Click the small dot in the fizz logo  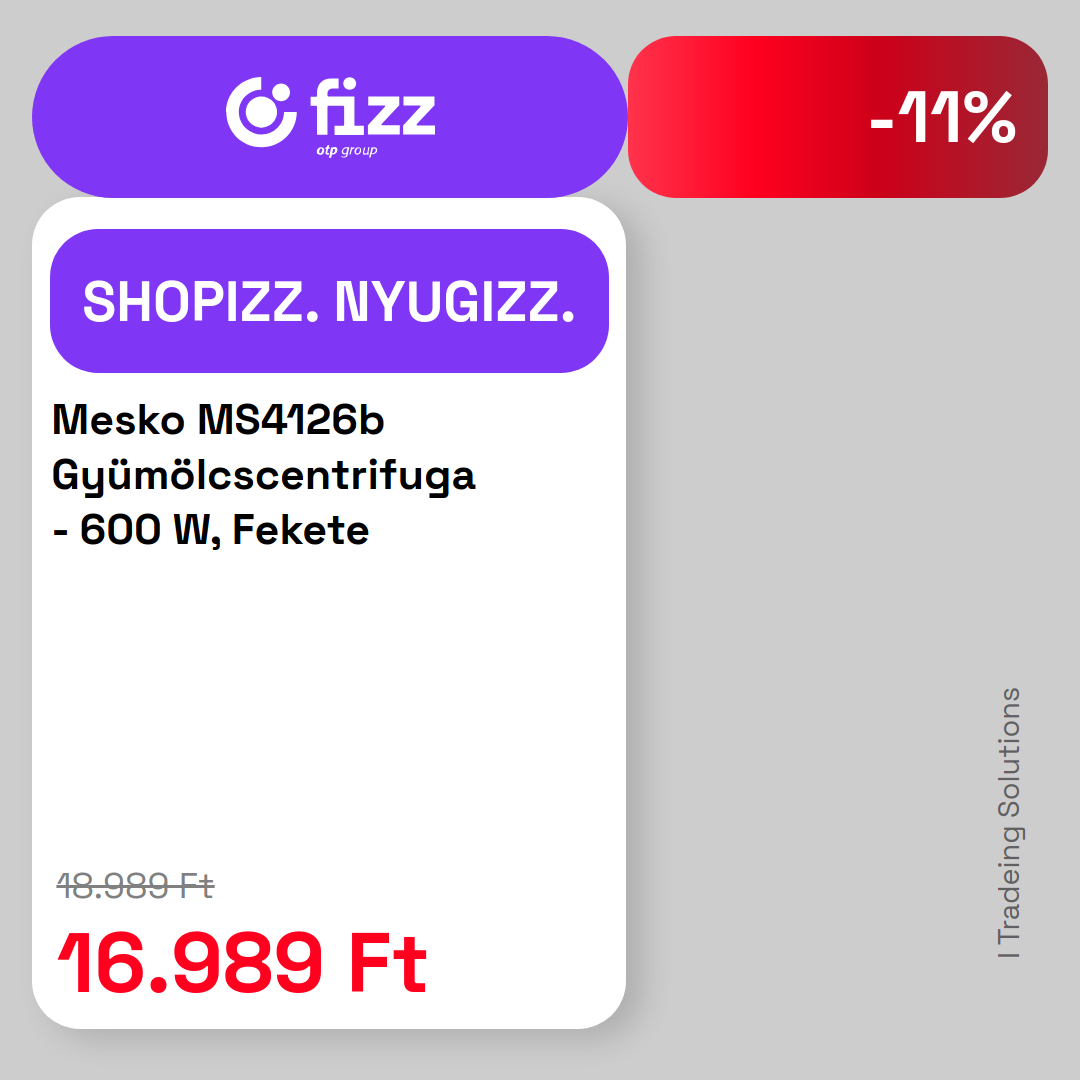click(x=281, y=95)
